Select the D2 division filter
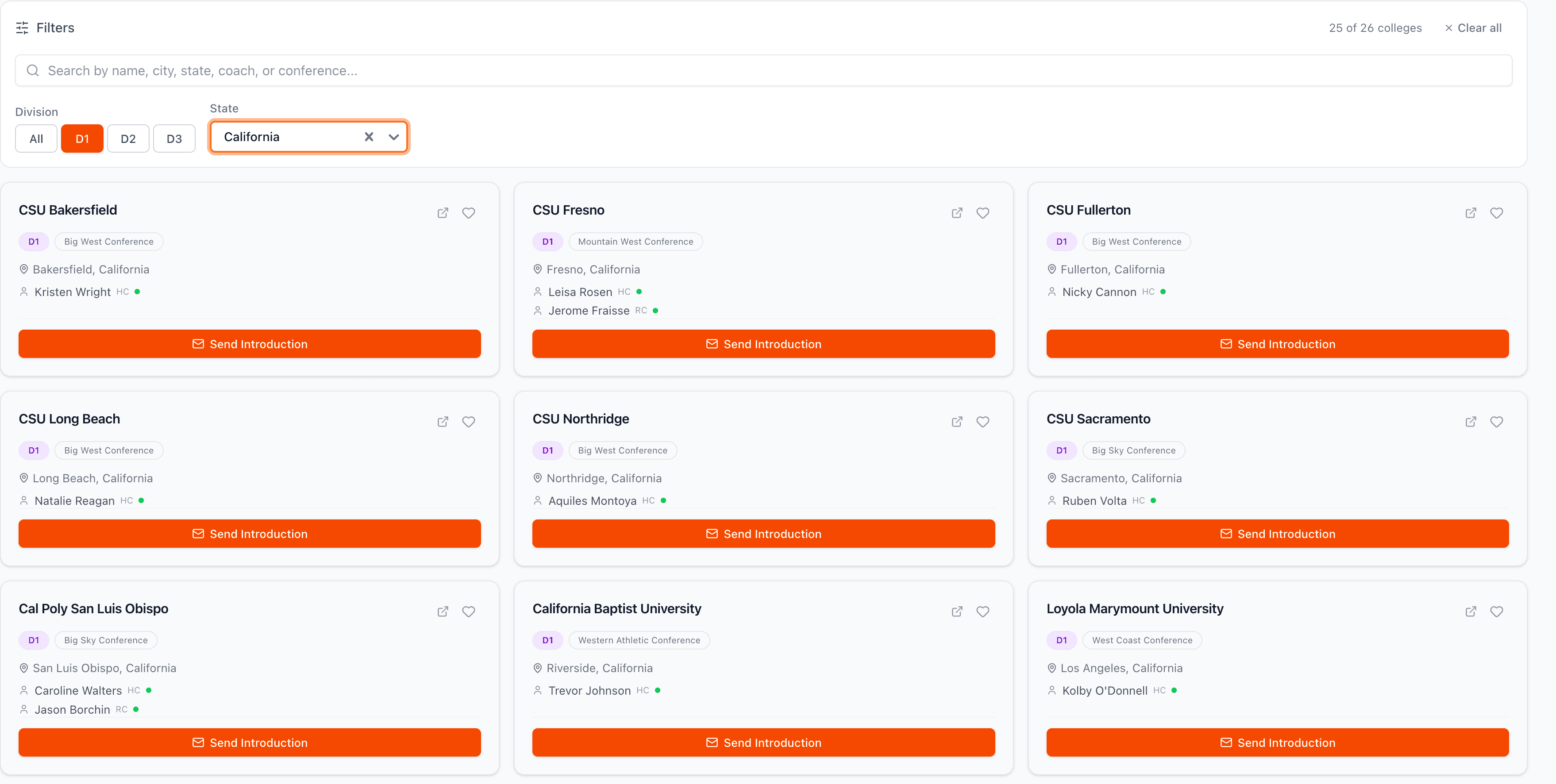Screen dimensions: 1556x784 click(128, 138)
